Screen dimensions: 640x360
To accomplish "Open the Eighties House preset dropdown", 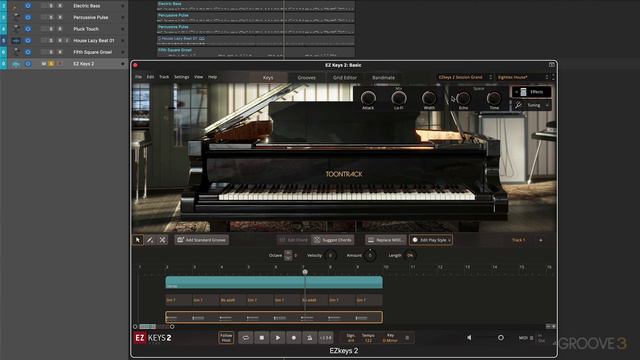I will pyautogui.click(x=523, y=77).
